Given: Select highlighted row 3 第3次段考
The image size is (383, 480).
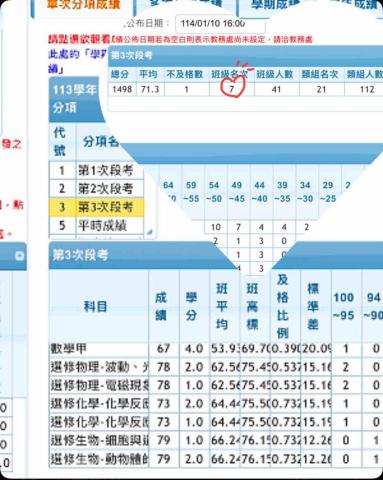Looking at the screenshot, I should tap(97, 207).
